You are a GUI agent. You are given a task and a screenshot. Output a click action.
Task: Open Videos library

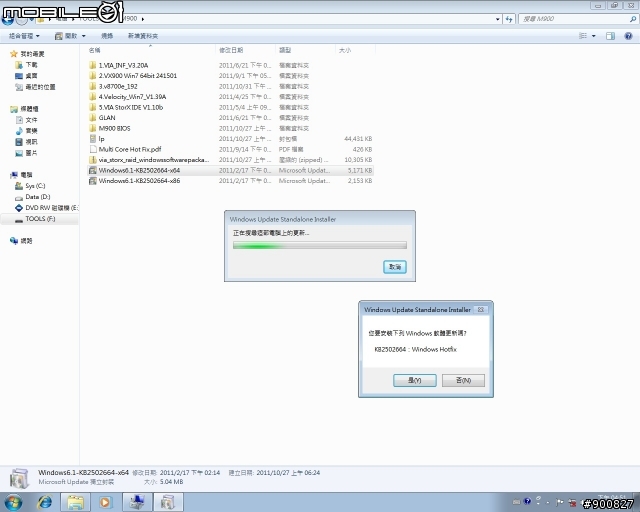pos(27,142)
